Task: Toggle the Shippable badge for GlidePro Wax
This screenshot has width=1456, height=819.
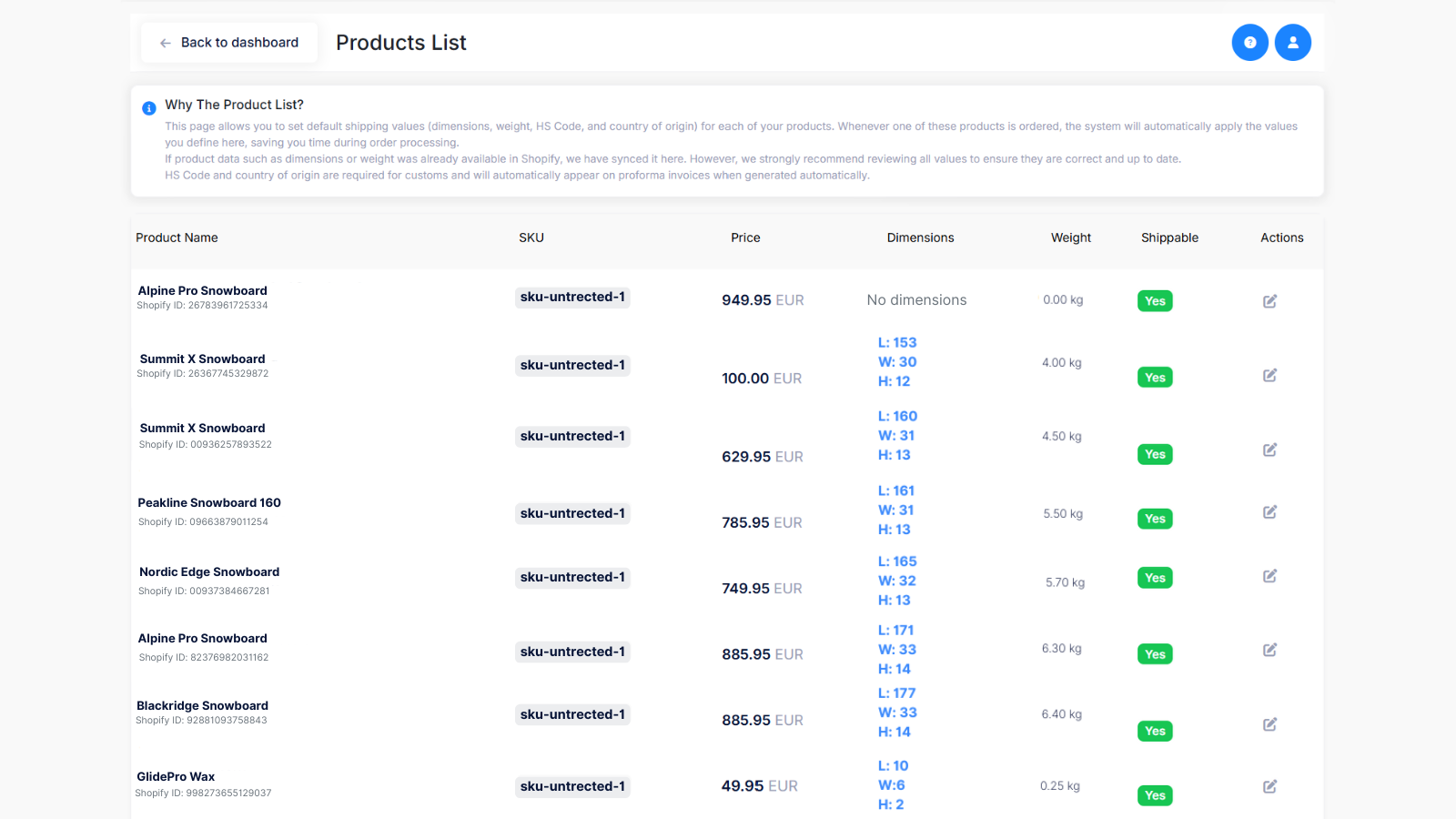Action: tap(1155, 794)
